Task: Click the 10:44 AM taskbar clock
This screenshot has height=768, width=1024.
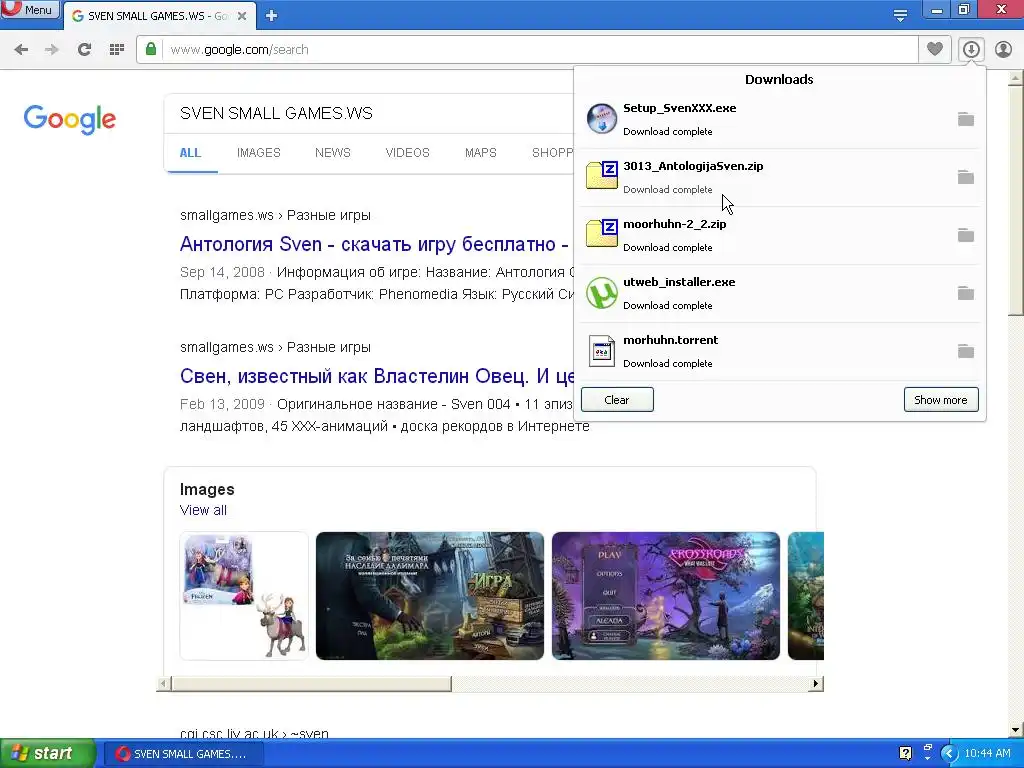Action: pyautogui.click(x=987, y=754)
